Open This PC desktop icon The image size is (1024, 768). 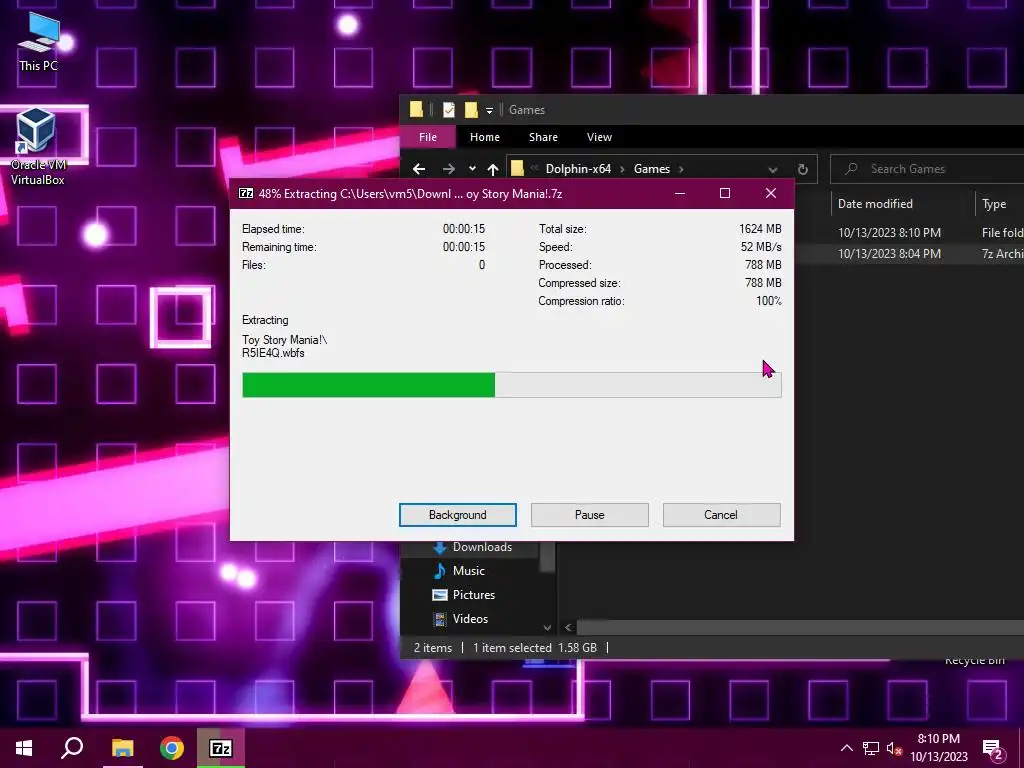click(x=38, y=42)
